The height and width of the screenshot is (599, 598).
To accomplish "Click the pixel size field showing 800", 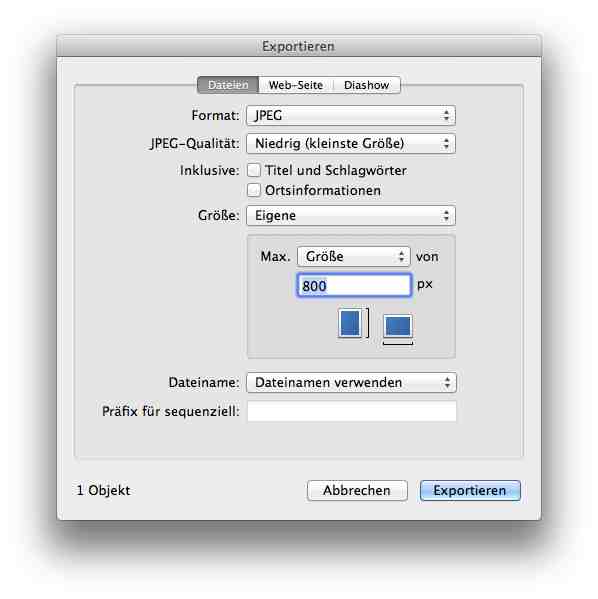I will [x=354, y=285].
